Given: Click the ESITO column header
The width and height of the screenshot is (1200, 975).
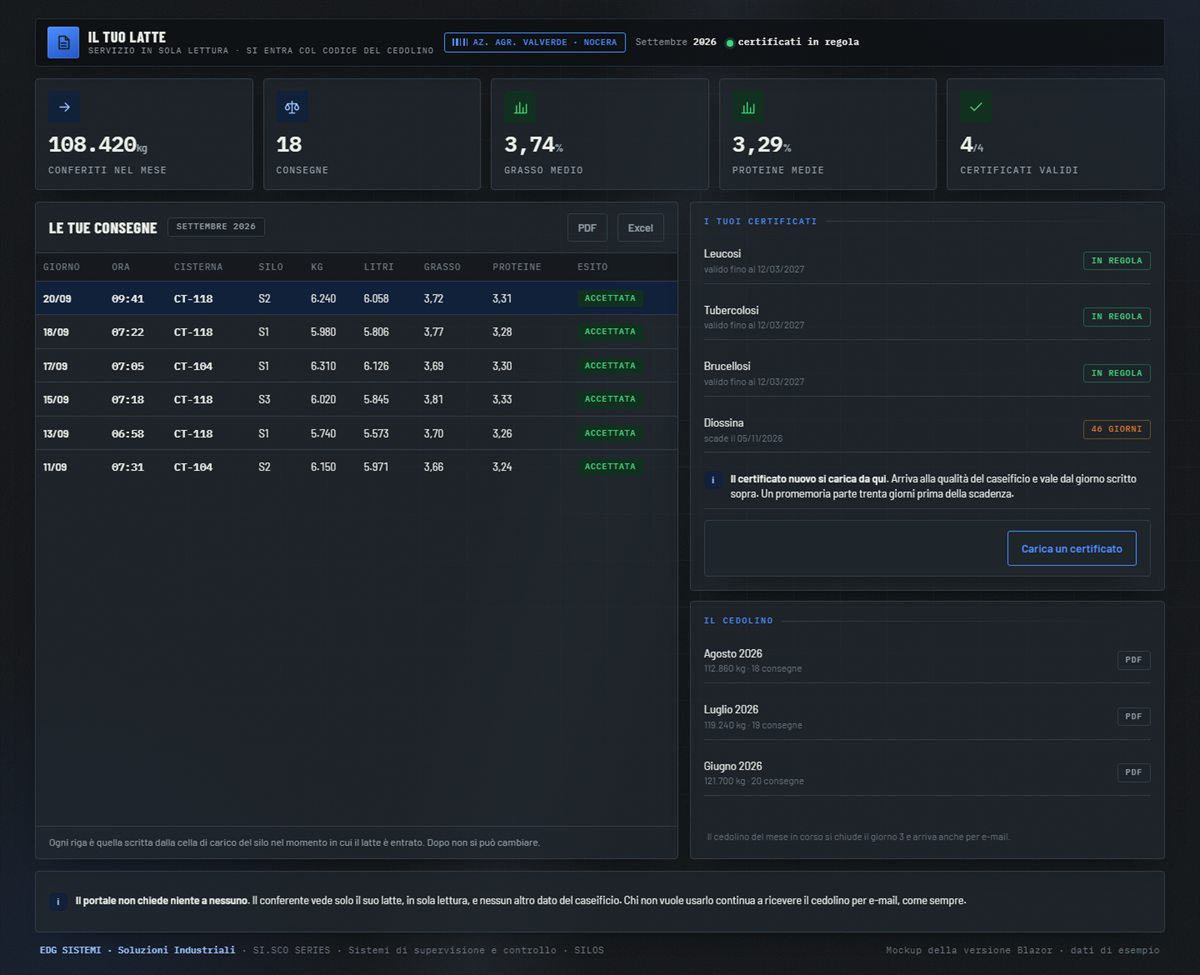Looking at the screenshot, I should tap(592, 267).
